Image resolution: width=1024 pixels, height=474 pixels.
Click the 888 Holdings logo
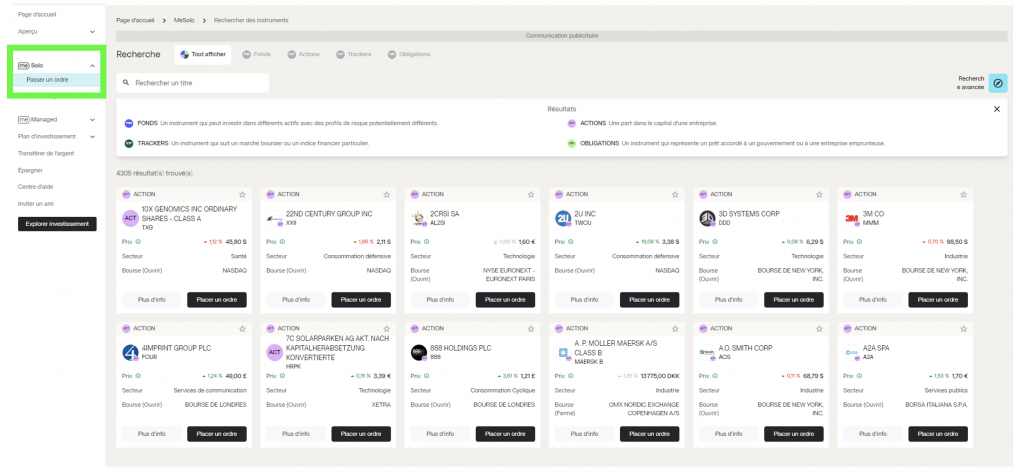[419, 353]
